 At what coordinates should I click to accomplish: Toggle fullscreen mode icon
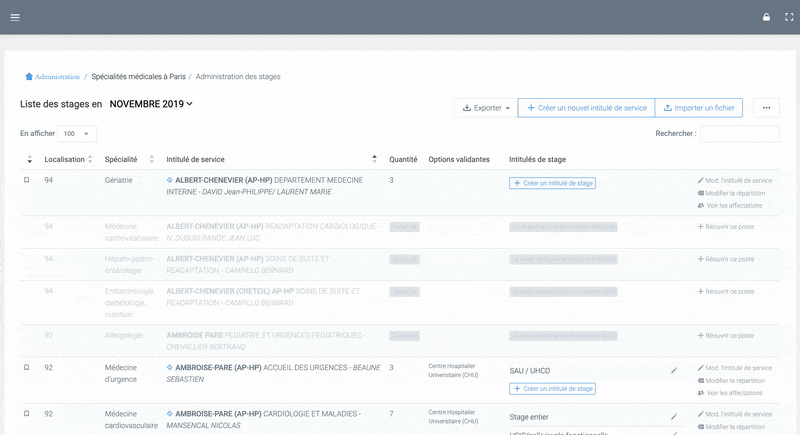click(x=788, y=17)
